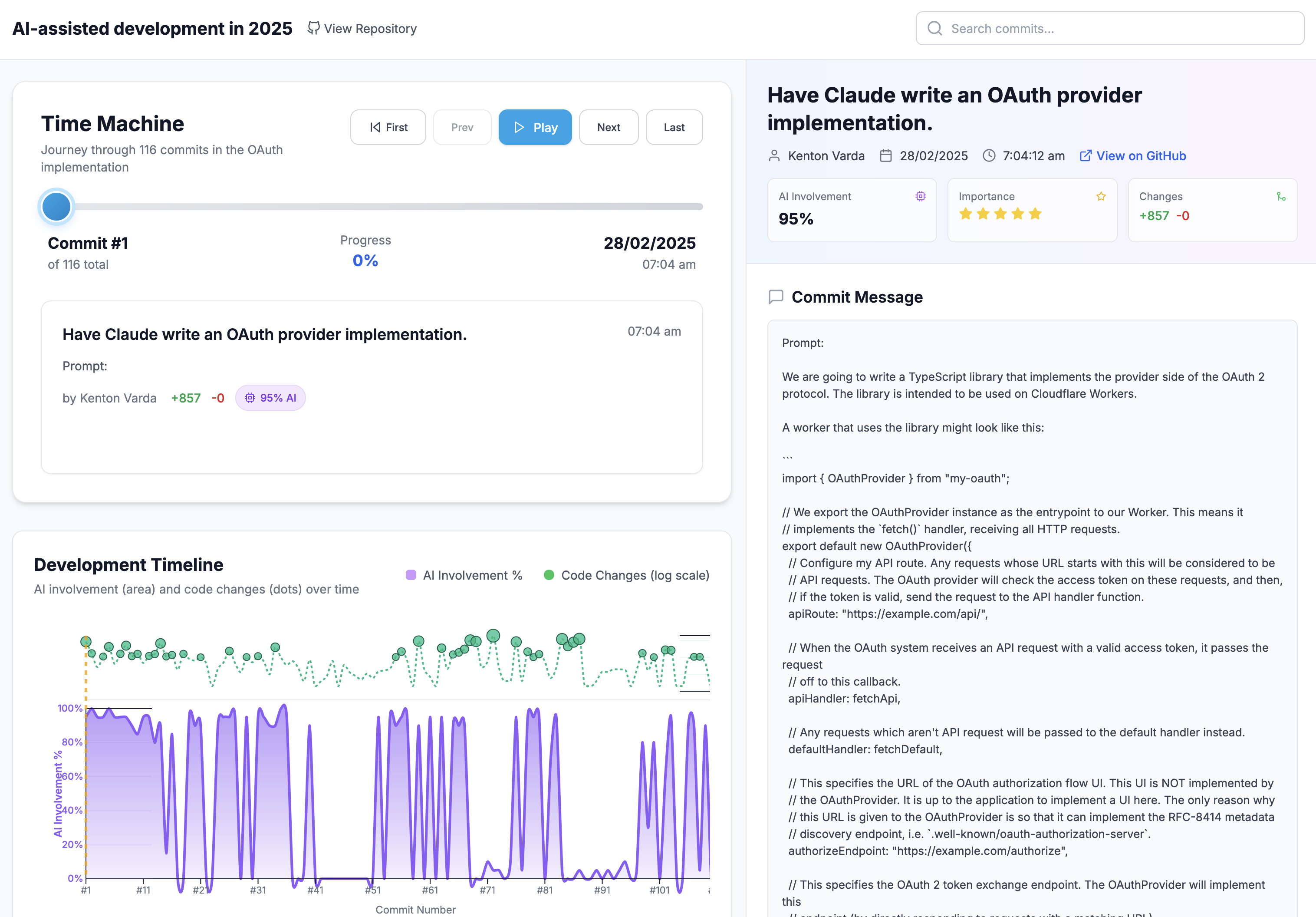Click the #81 tick on commit number axis
This screenshot has width=1316, height=917.
click(545, 890)
